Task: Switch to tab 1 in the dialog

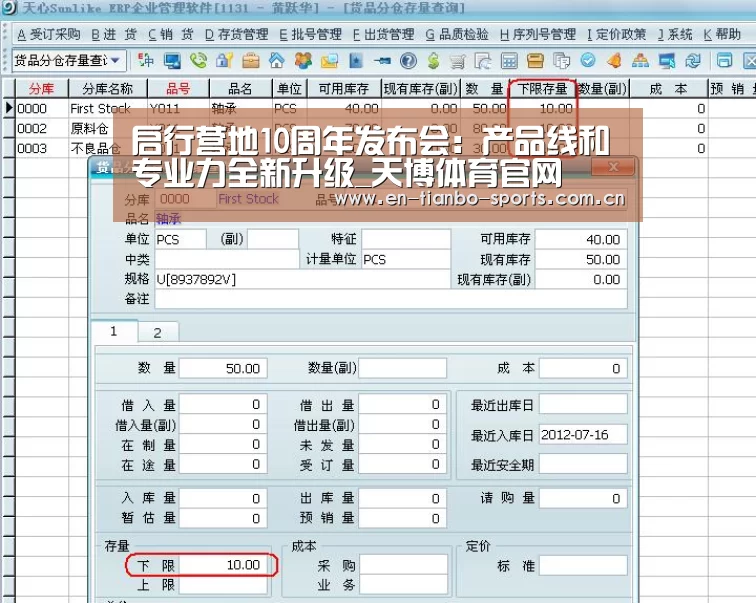Action: click(x=114, y=331)
